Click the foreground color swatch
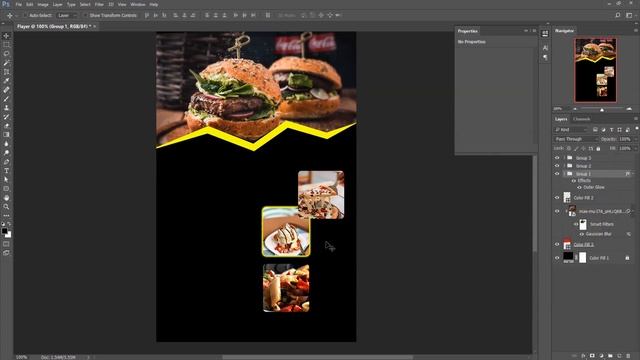The image size is (640, 360). [4, 231]
